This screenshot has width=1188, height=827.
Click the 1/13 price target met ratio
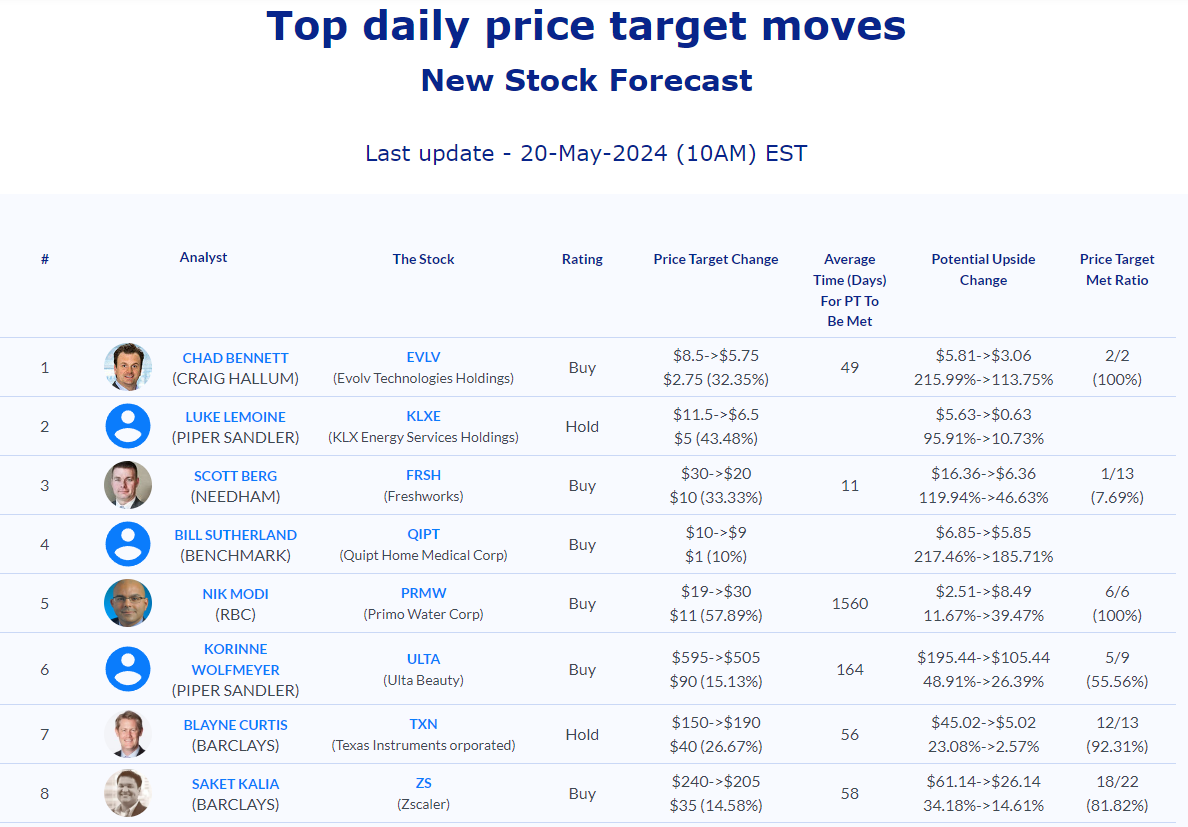(x=1117, y=474)
